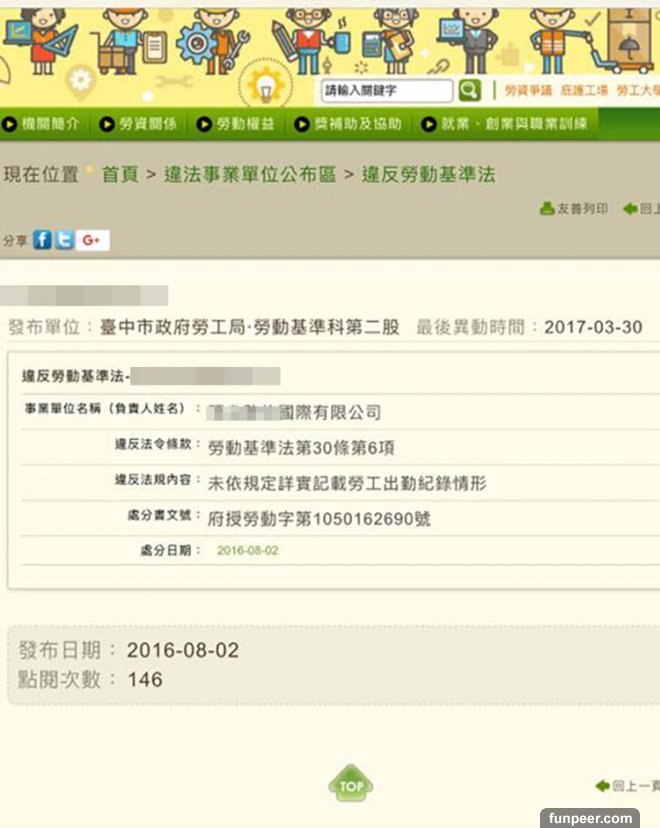
Task: Click the green search magnifier button
Action: point(469,91)
